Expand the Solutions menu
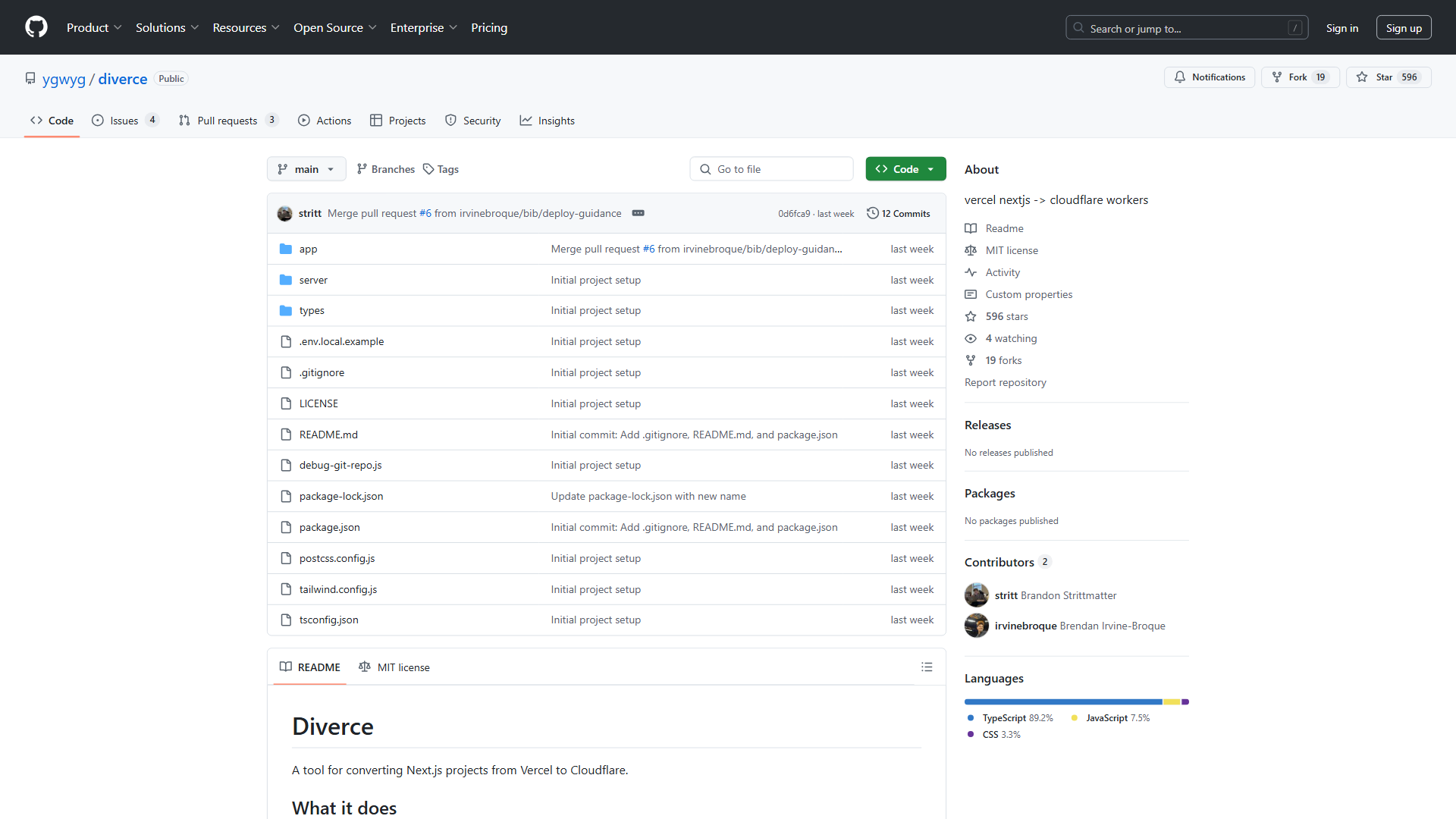Screen dimensions: 1456x819 click(x=167, y=27)
